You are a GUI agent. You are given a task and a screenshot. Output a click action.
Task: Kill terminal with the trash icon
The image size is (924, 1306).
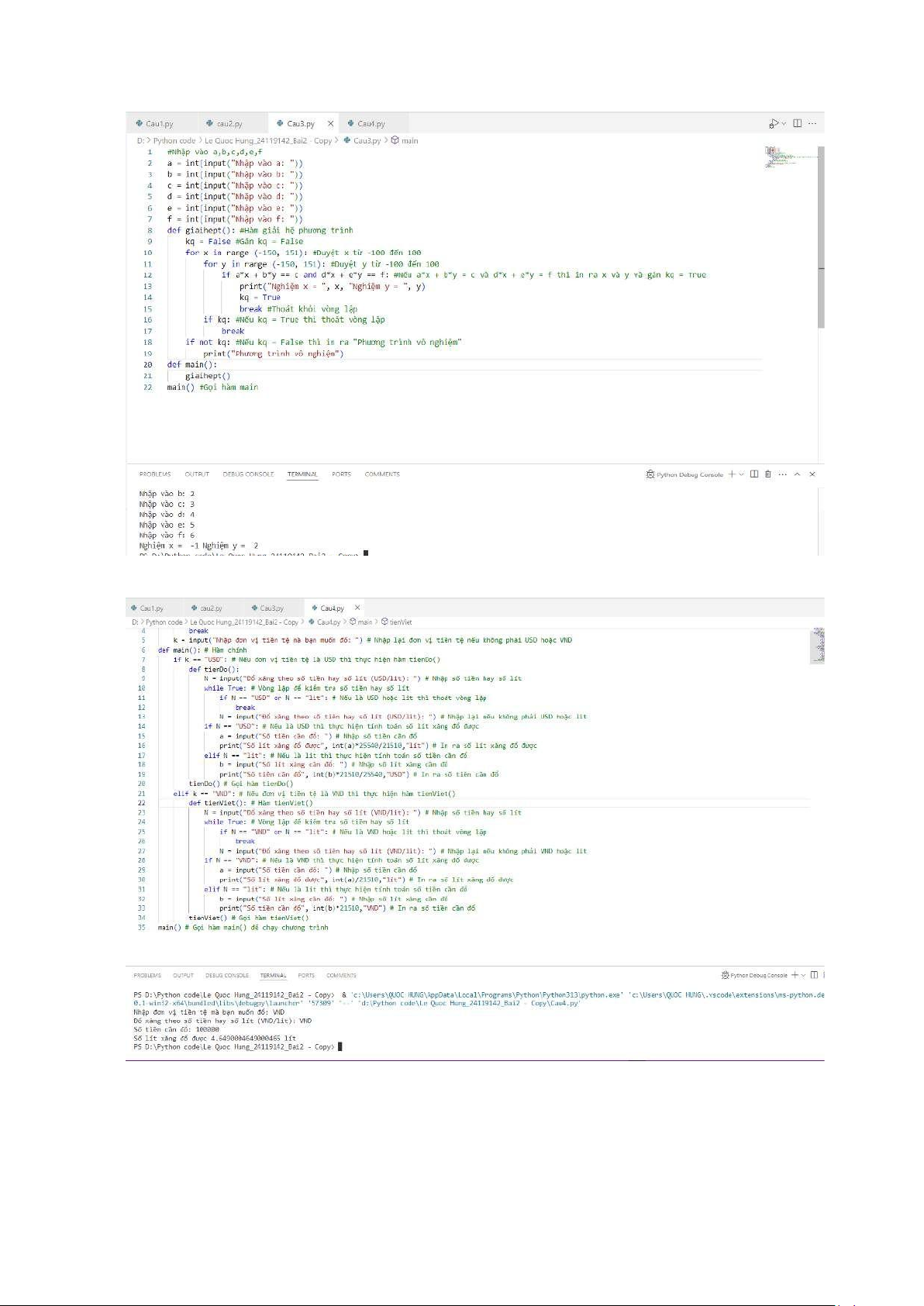click(768, 474)
